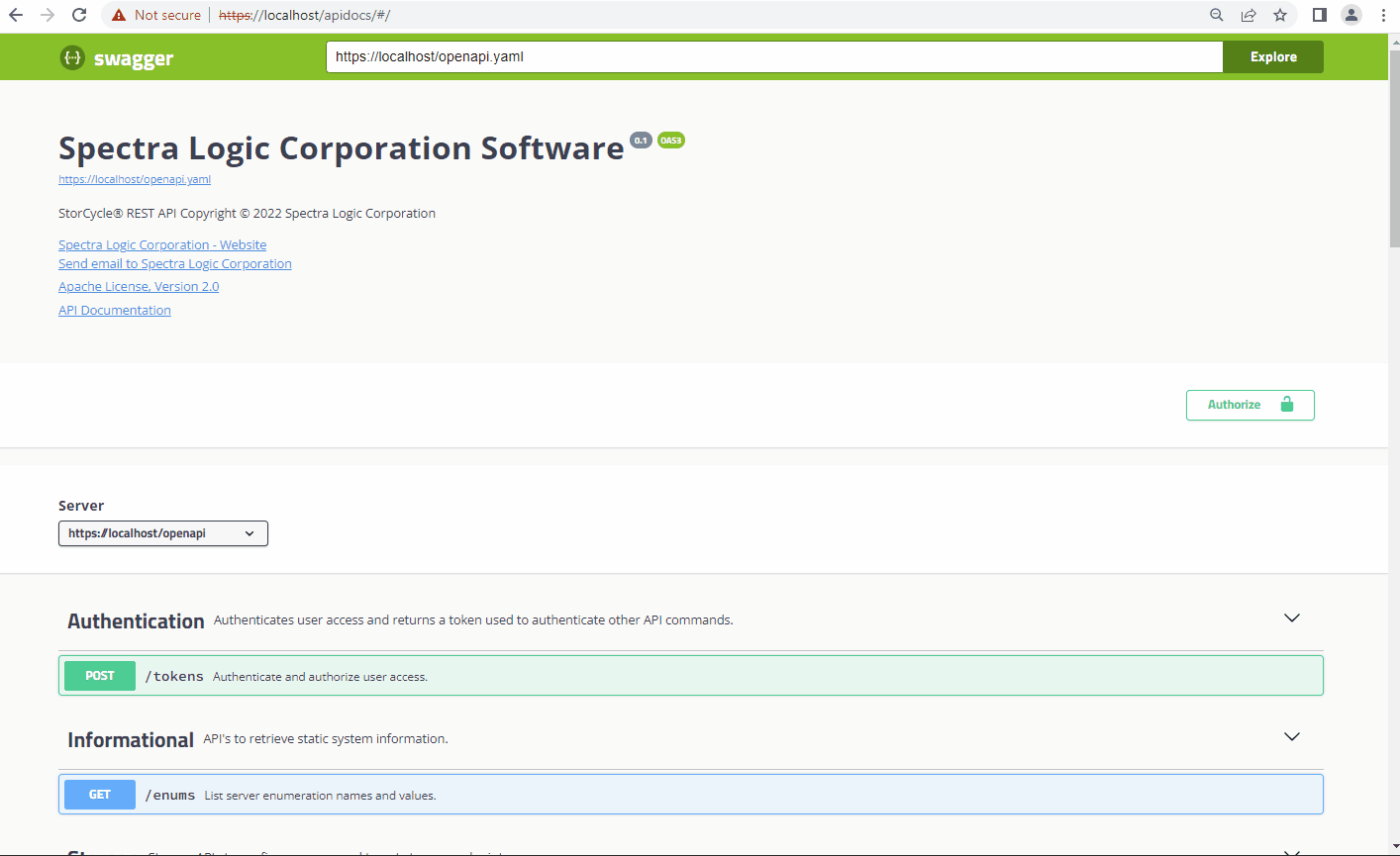Click the browser address bar URL
1400x856 pixels.
pyautogui.click(x=304, y=15)
